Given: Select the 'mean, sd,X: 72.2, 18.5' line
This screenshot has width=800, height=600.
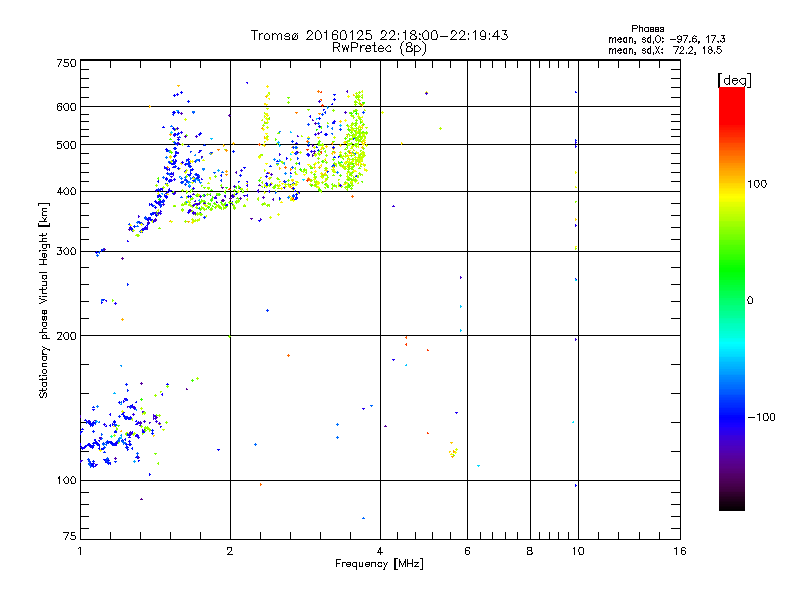Looking at the screenshot, I should [x=665, y=50].
